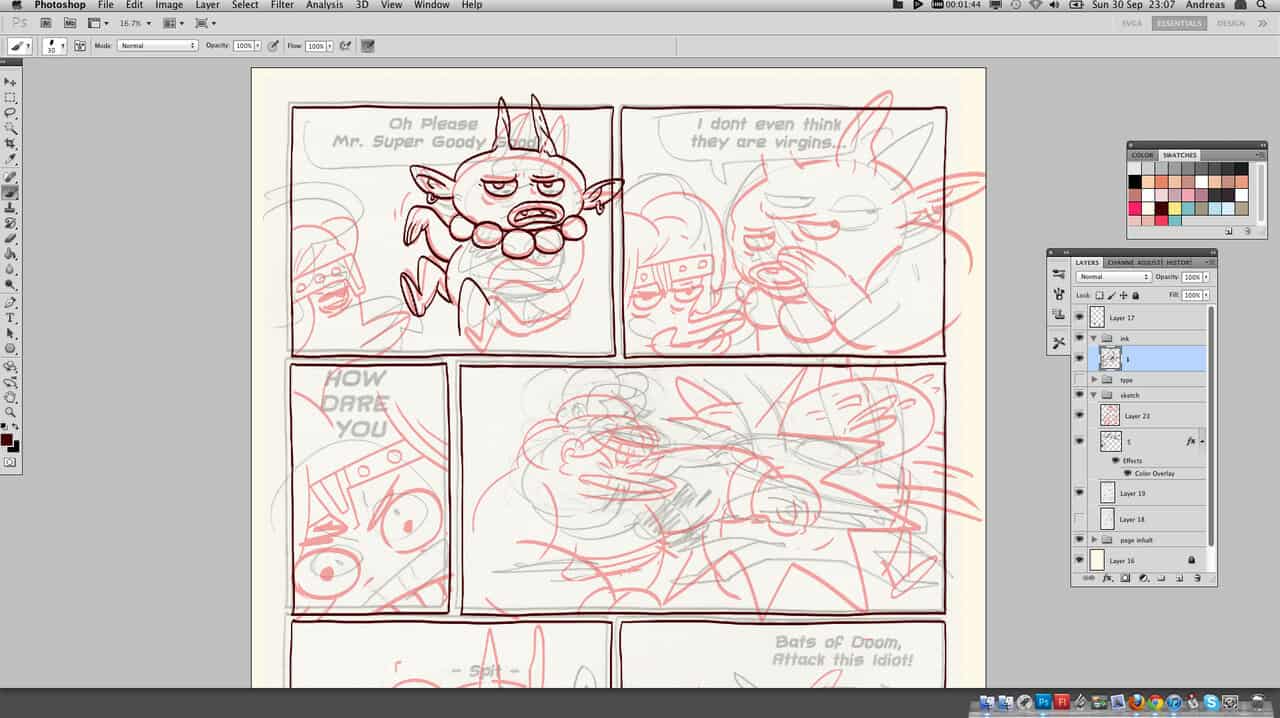1280x718 pixels.
Task: Select the Move tool
Action: [10, 82]
